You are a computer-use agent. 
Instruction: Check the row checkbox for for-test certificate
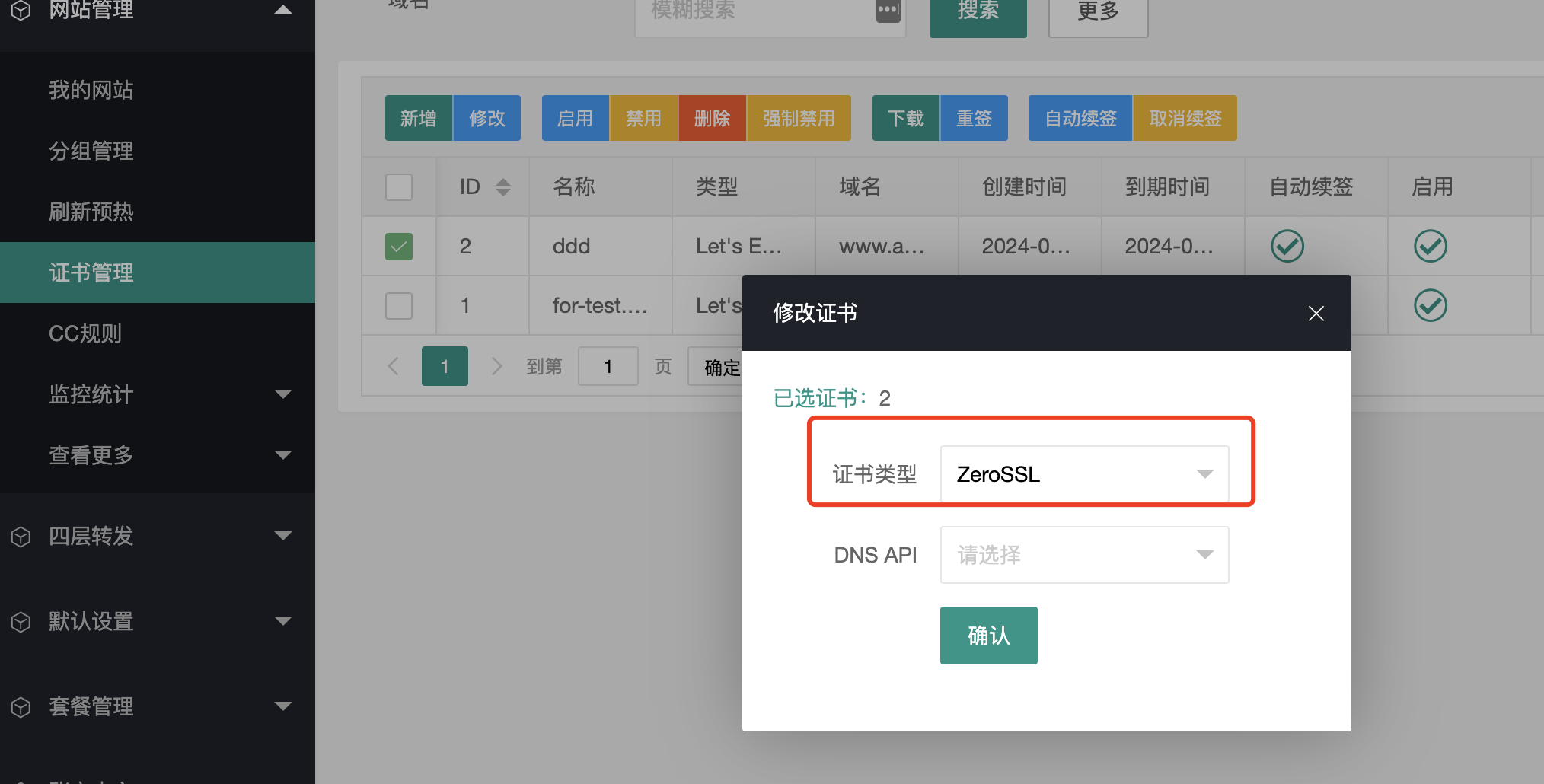click(398, 305)
